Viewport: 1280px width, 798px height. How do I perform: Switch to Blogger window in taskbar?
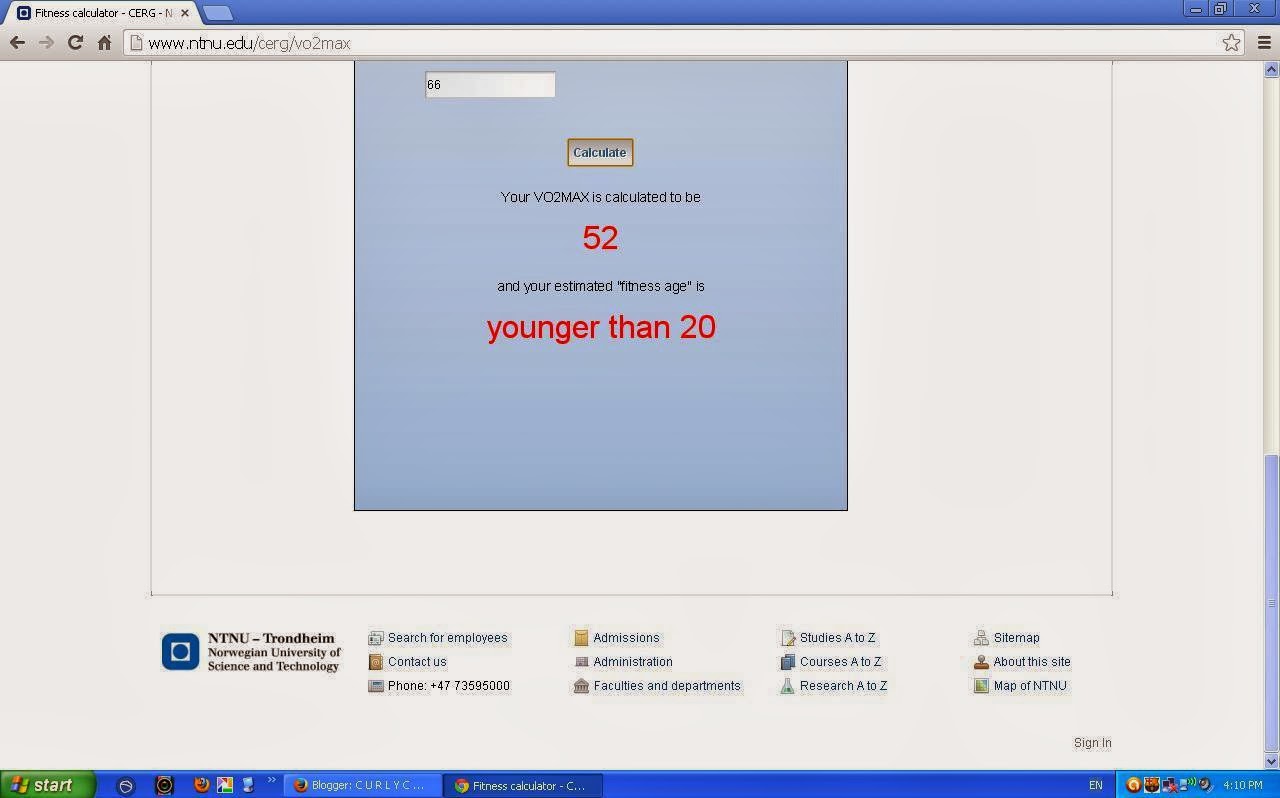[360, 785]
